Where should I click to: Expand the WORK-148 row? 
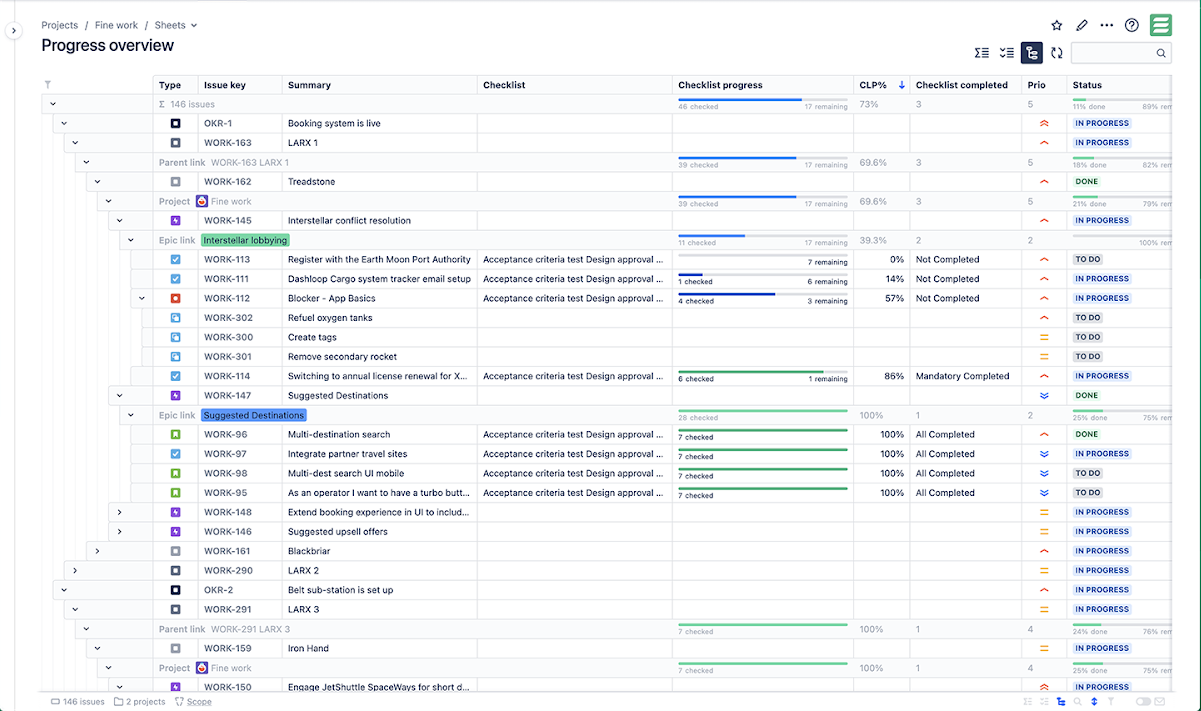[119, 512]
